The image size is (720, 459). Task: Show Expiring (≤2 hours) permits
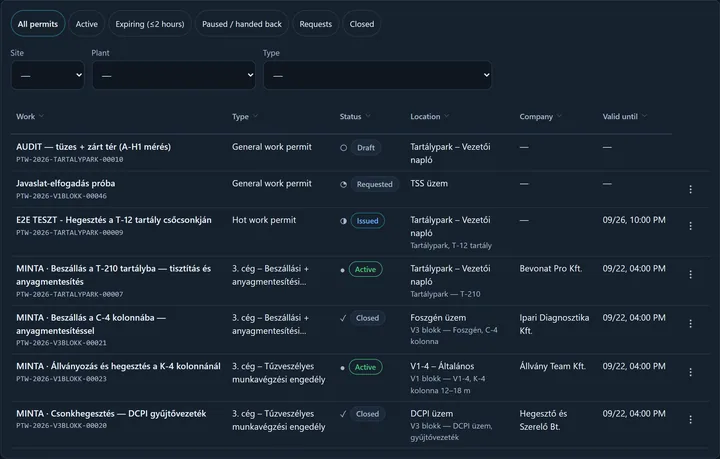pyautogui.click(x=150, y=24)
